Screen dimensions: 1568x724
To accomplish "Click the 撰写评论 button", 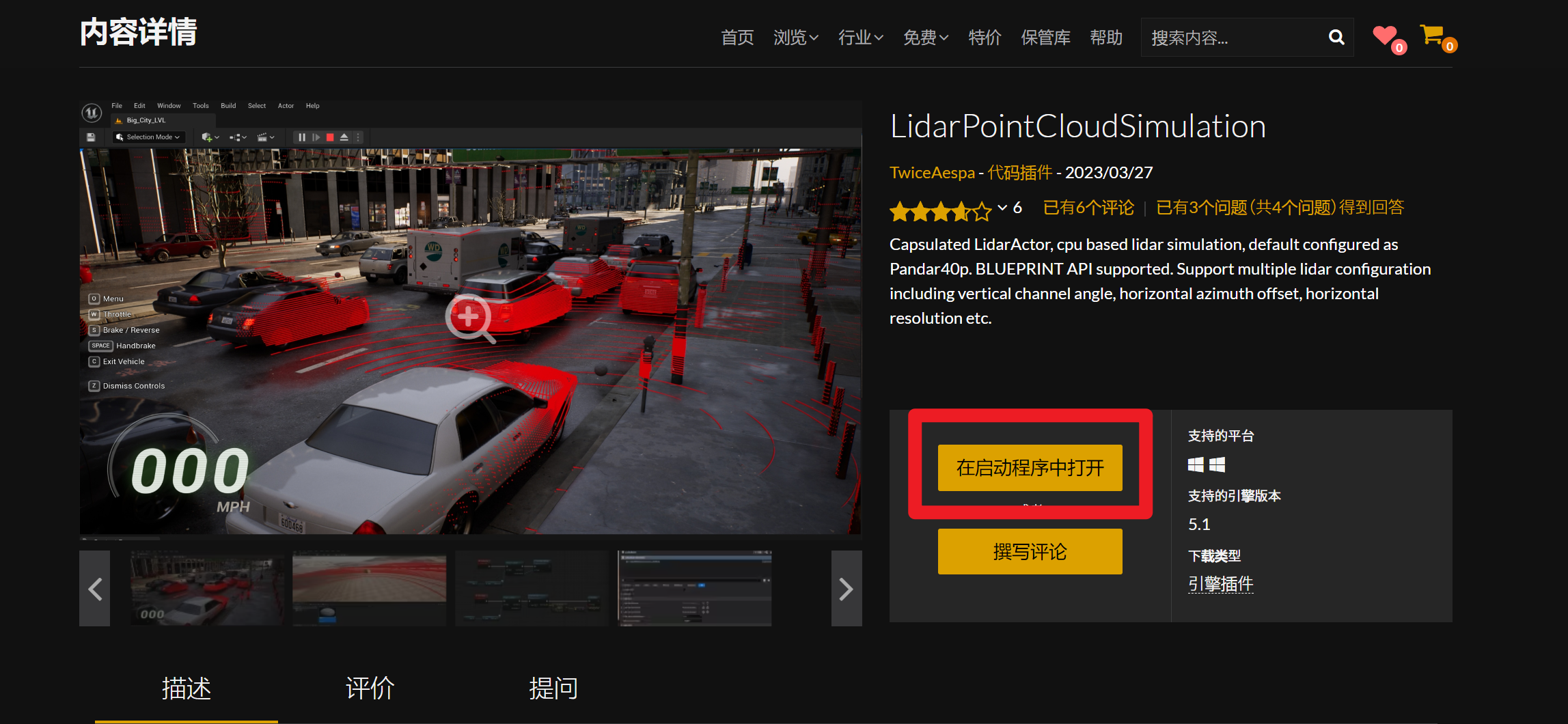I will click(1030, 551).
